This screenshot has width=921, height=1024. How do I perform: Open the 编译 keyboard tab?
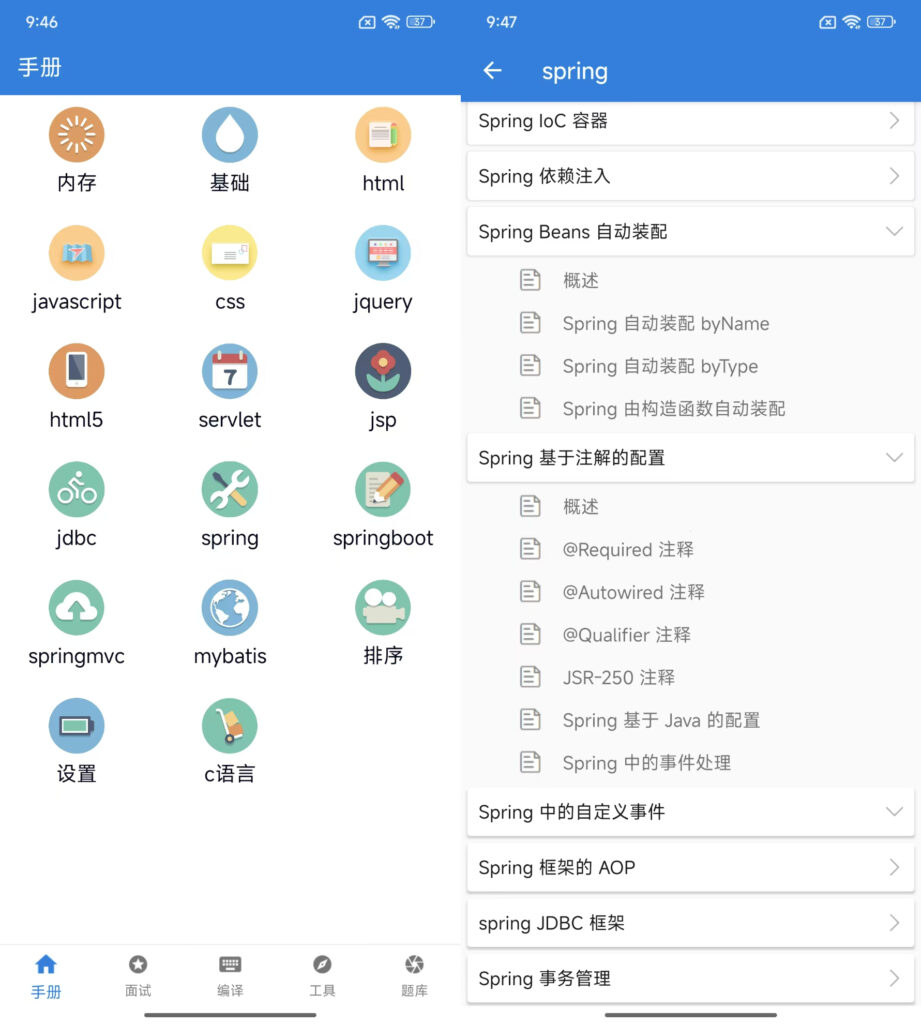(x=230, y=976)
